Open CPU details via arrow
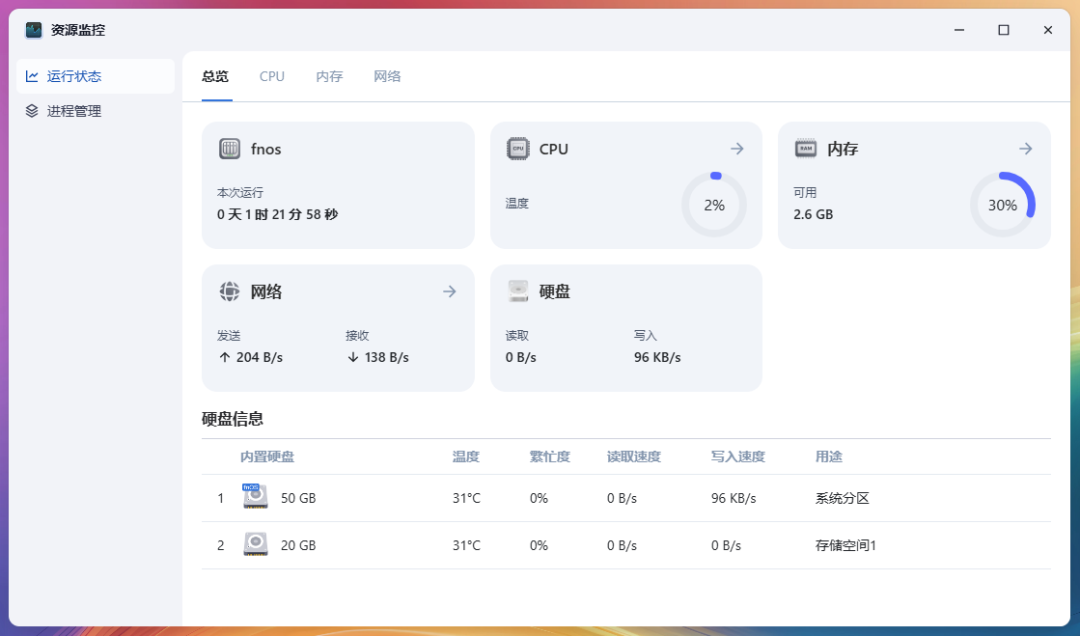This screenshot has width=1080, height=636. tap(737, 149)
